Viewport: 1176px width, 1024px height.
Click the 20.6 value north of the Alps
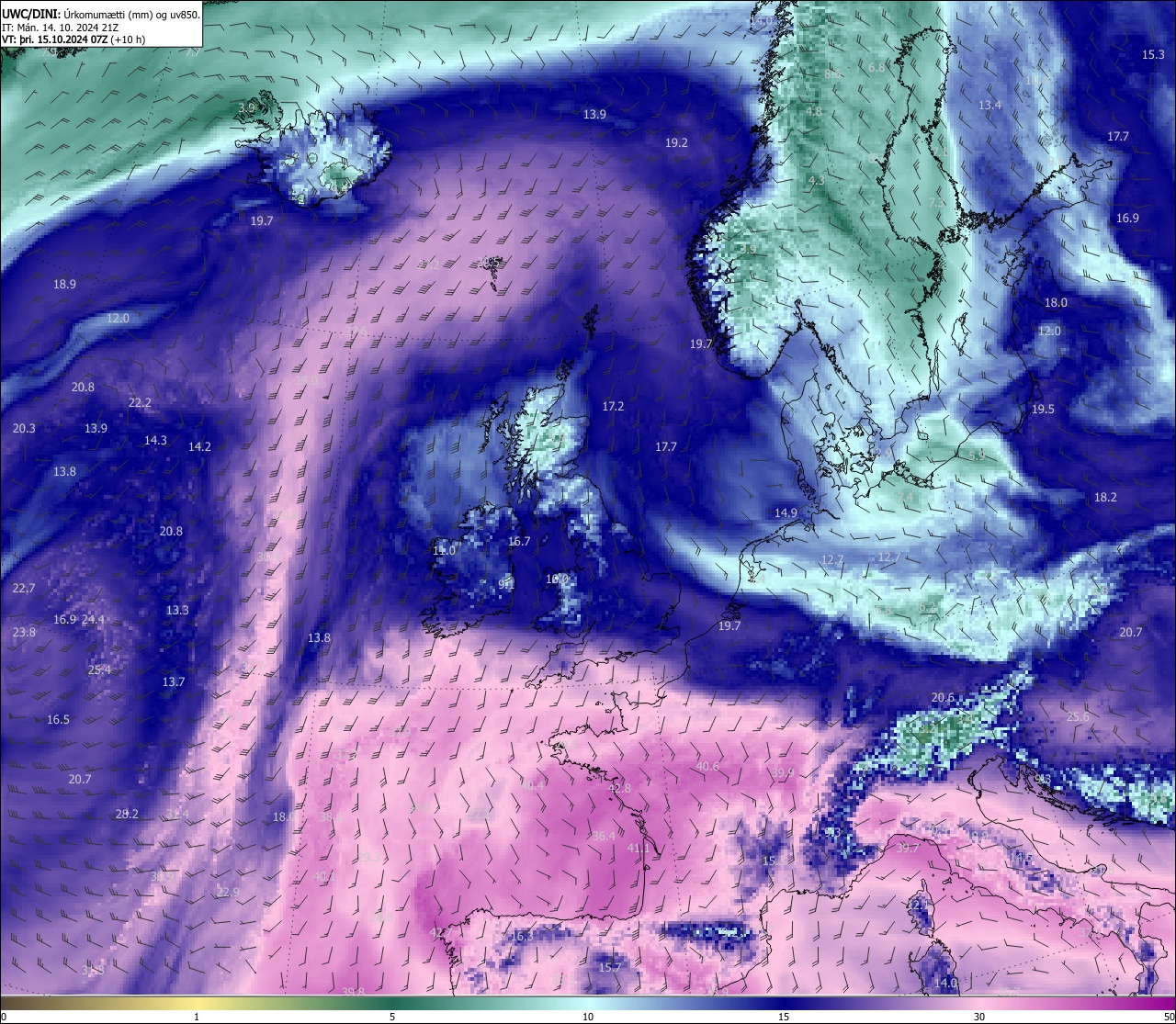click(x=943, y=698)
